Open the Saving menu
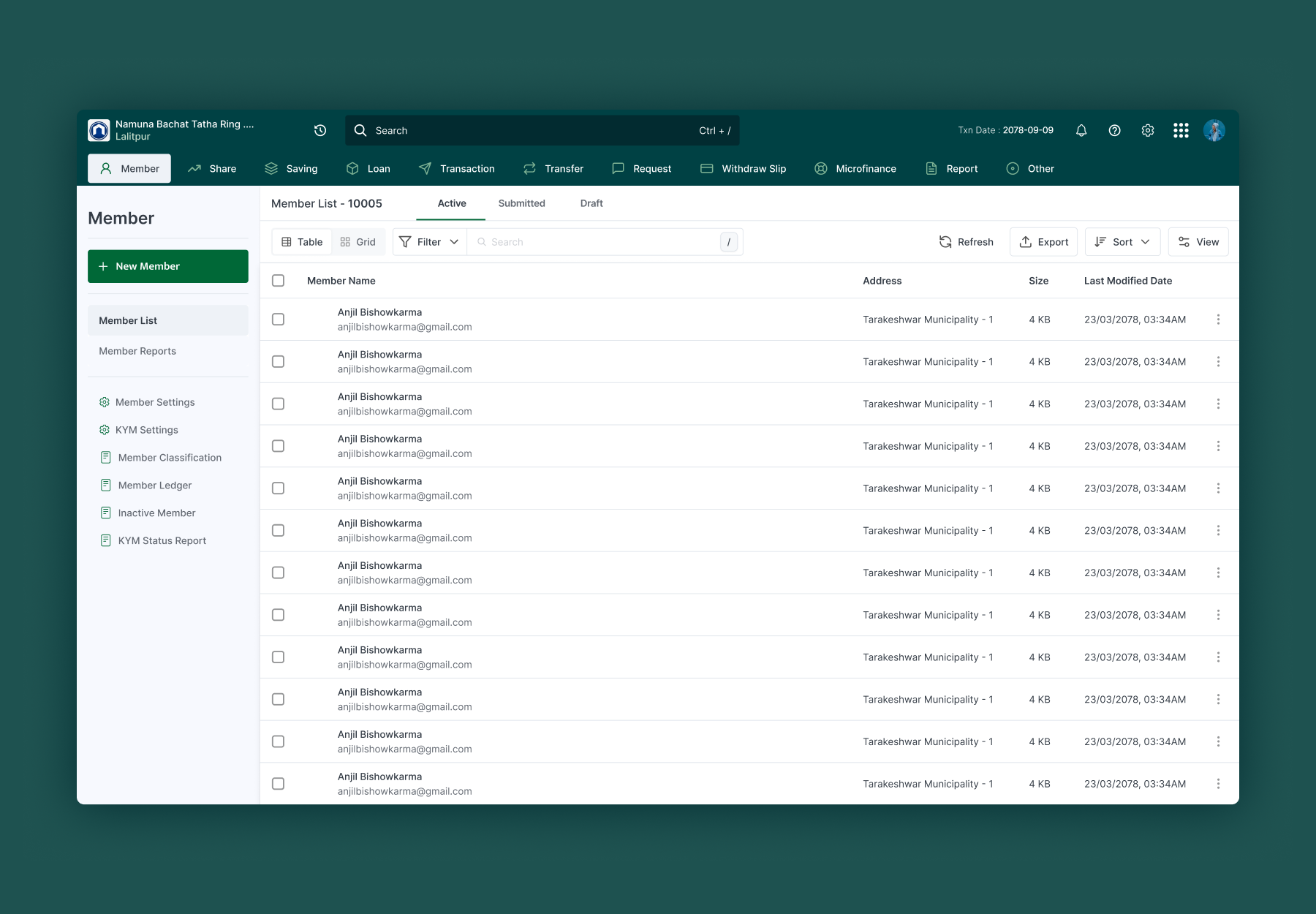This screenshot has height=914, width=1316. coord(291,169)
